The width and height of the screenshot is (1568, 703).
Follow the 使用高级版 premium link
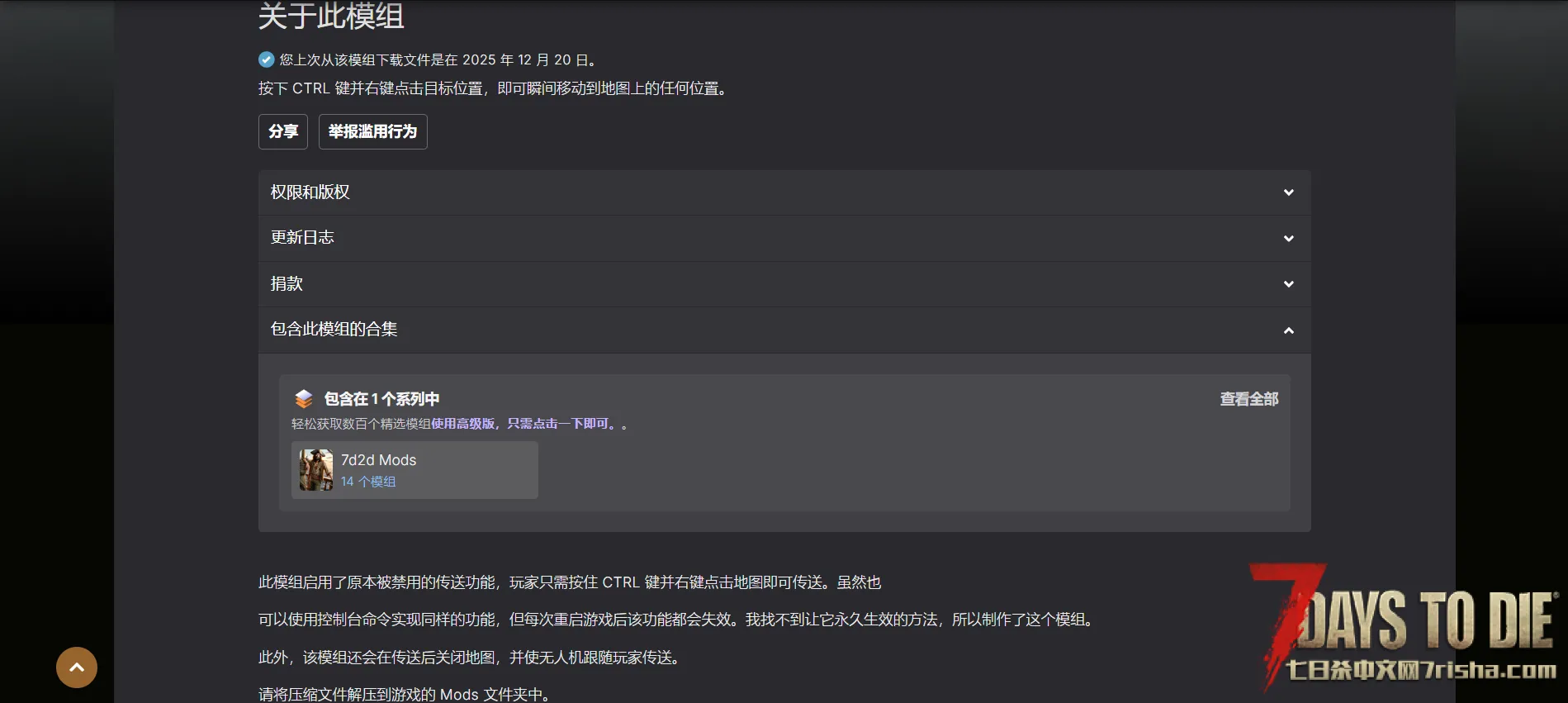(x=462, y=424)
